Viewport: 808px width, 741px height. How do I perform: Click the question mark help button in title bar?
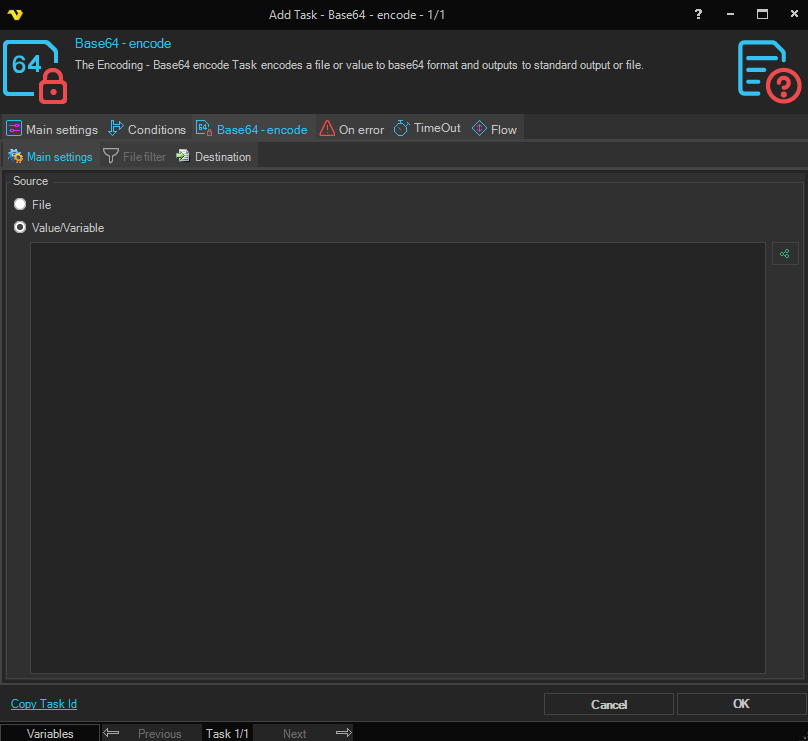[698, 14]
